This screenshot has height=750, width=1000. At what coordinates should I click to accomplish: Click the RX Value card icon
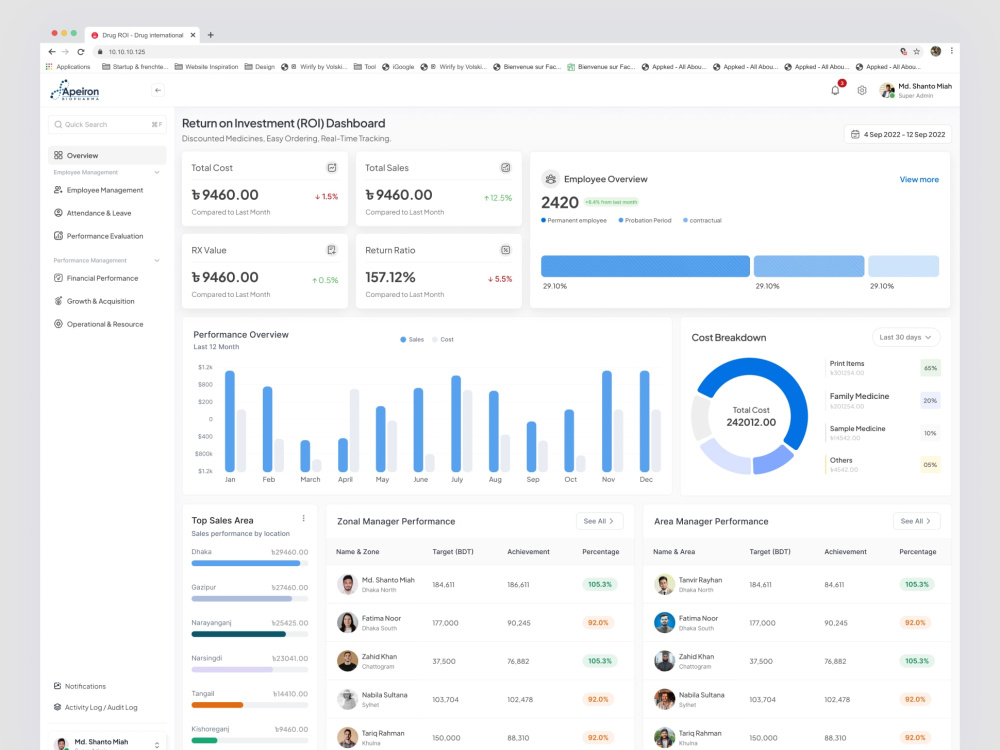[332, 250]
